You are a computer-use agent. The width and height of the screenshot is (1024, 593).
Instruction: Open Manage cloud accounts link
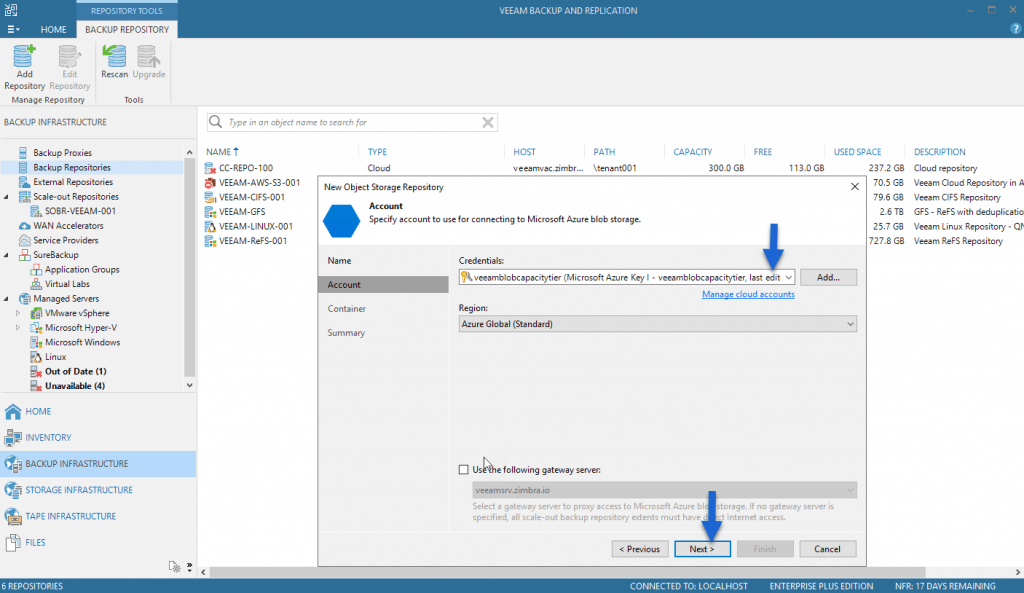pyautogui.click(x=748, y=294)
